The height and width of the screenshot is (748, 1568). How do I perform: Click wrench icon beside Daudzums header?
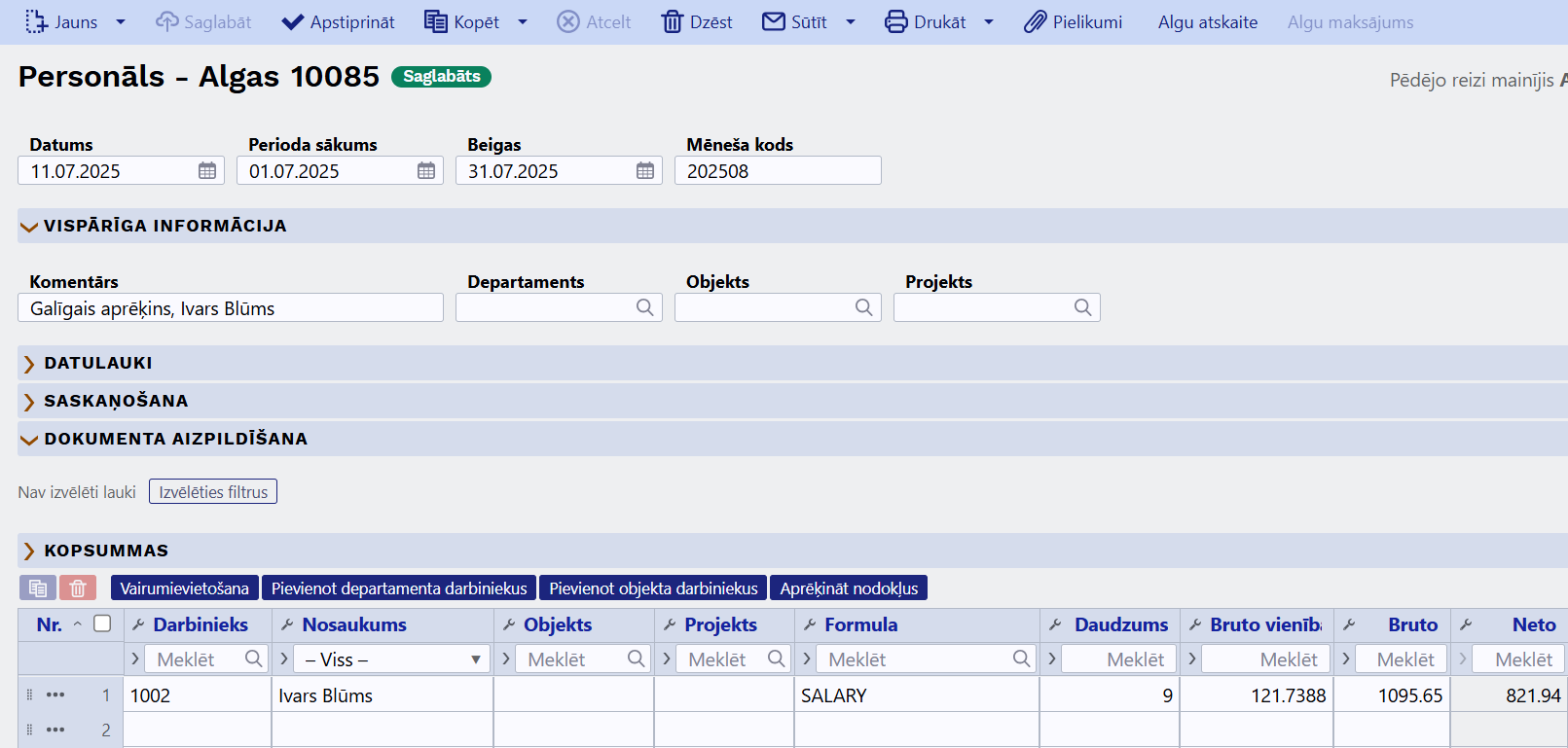(1055, 624)
